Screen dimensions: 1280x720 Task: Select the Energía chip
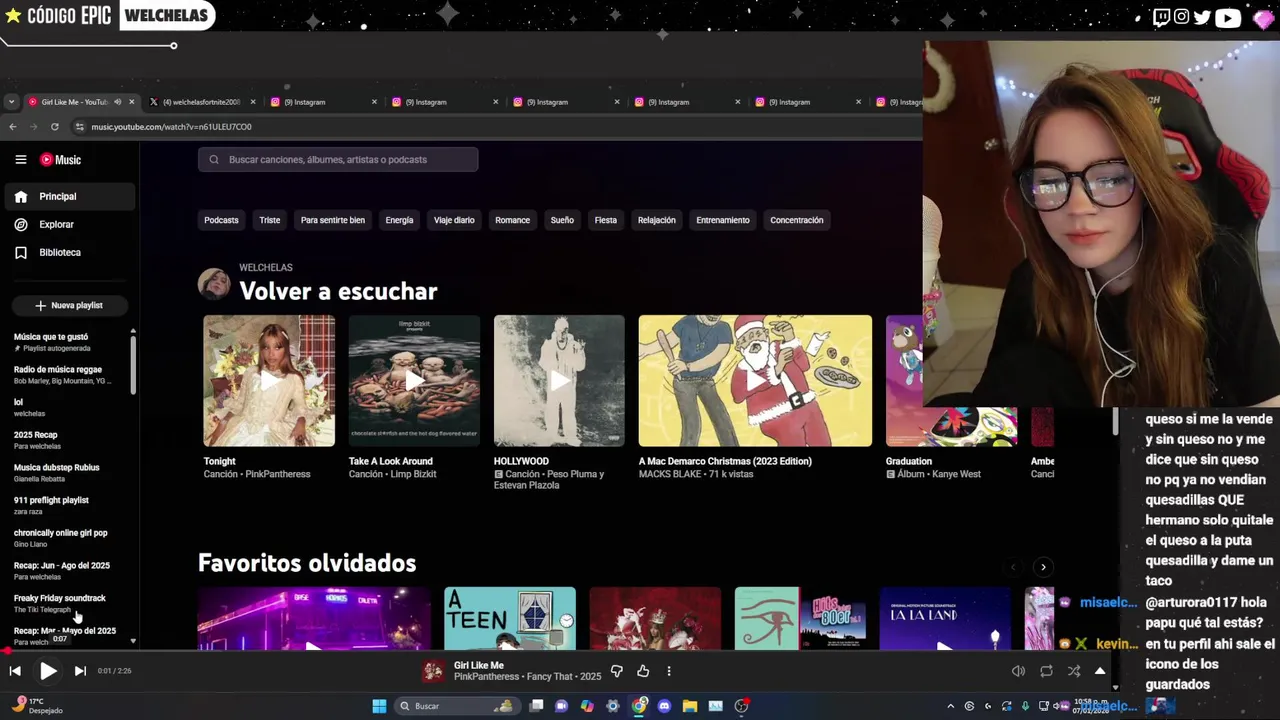coord(399,220)
